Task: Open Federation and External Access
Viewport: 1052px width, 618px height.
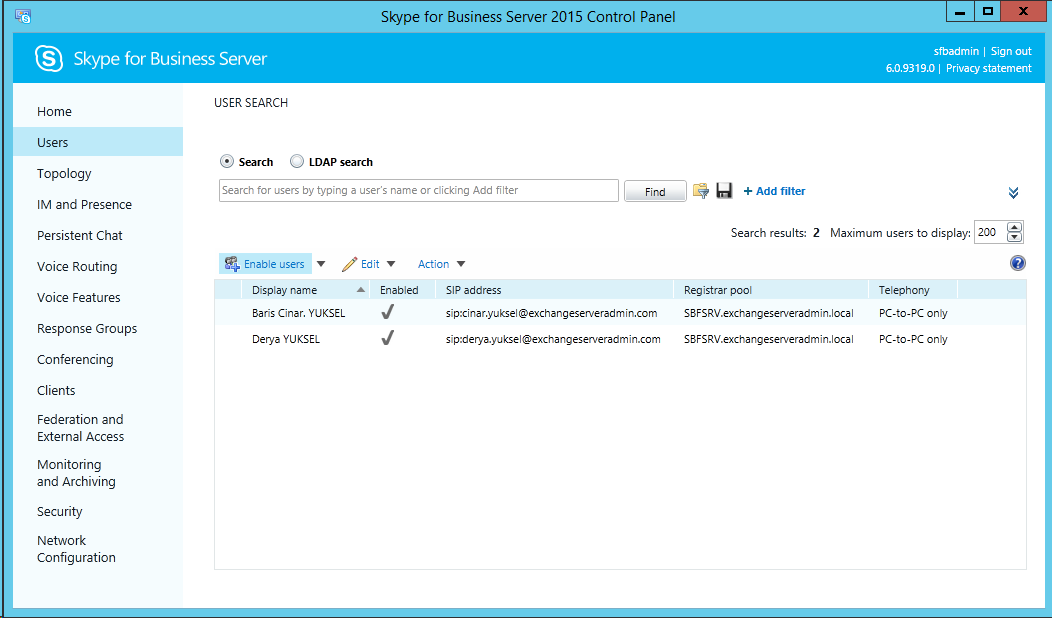Action: pyautogui.click(x=81, y=427)
